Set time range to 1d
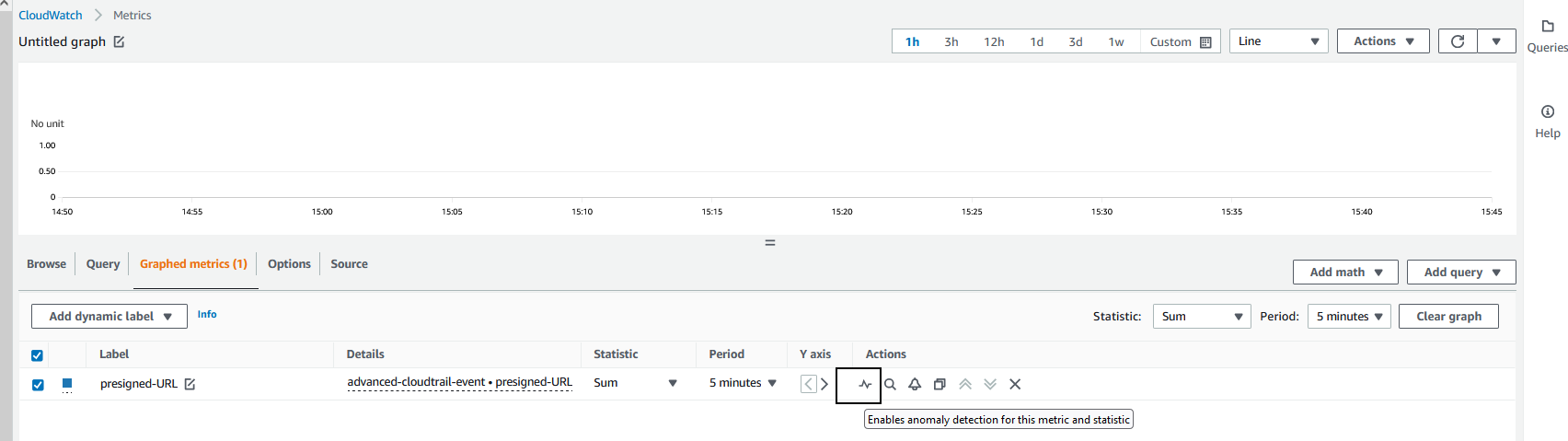1568x441 pixels. click(1036, 42)
